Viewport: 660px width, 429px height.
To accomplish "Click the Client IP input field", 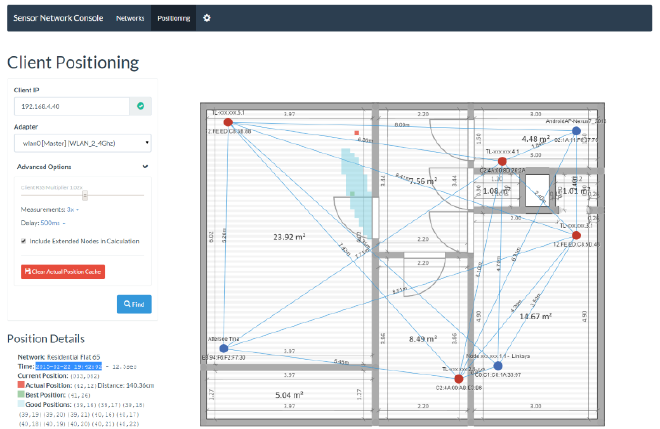I will tap(72, 106).
